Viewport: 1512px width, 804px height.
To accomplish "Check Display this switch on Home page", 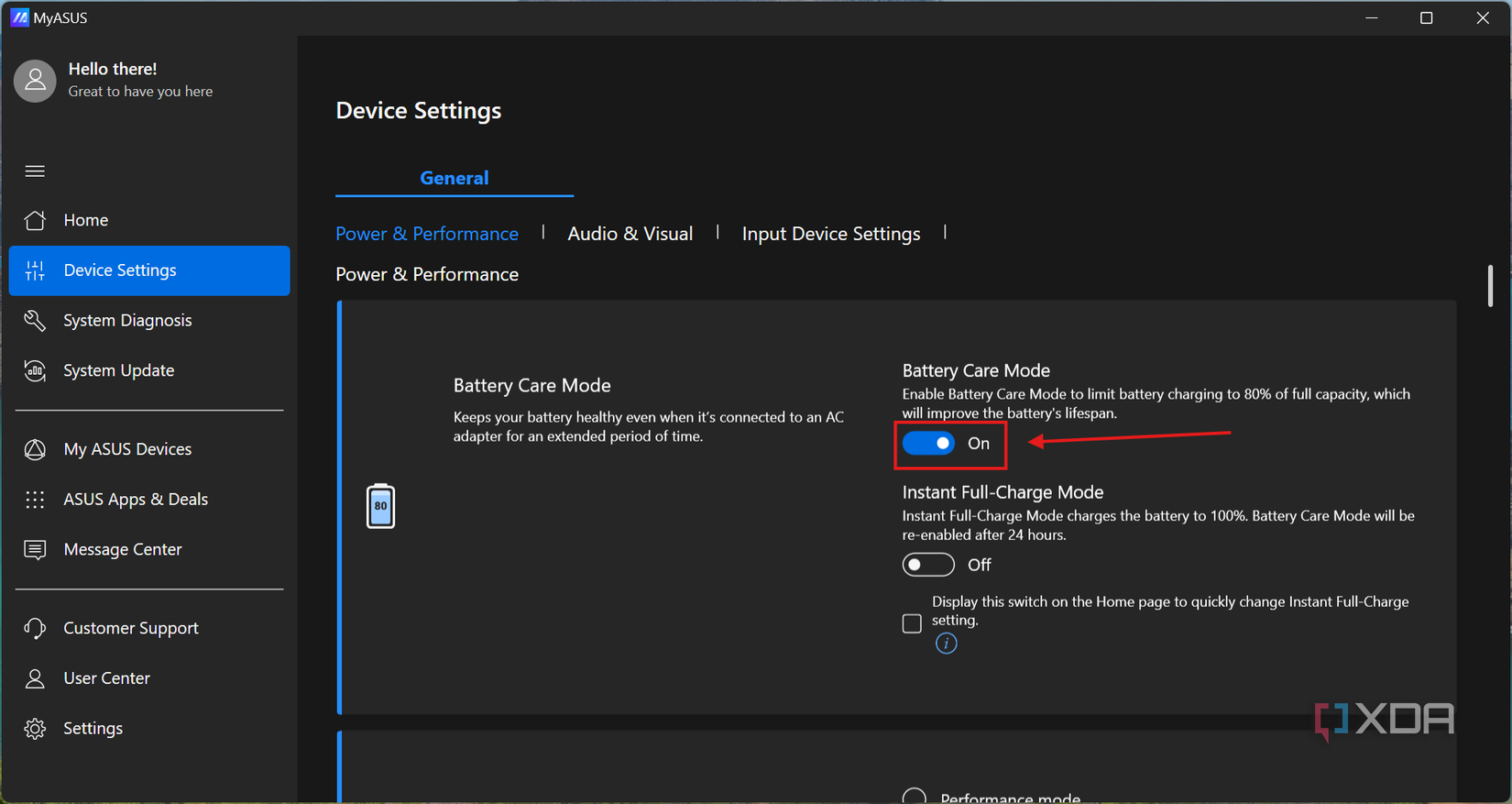I will [912, 623].
